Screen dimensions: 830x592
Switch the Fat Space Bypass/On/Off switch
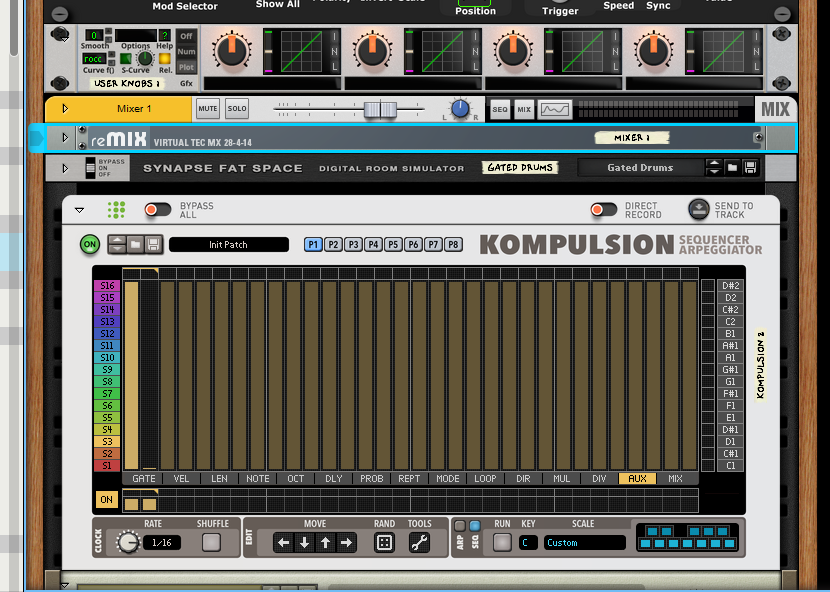point(91,168)
